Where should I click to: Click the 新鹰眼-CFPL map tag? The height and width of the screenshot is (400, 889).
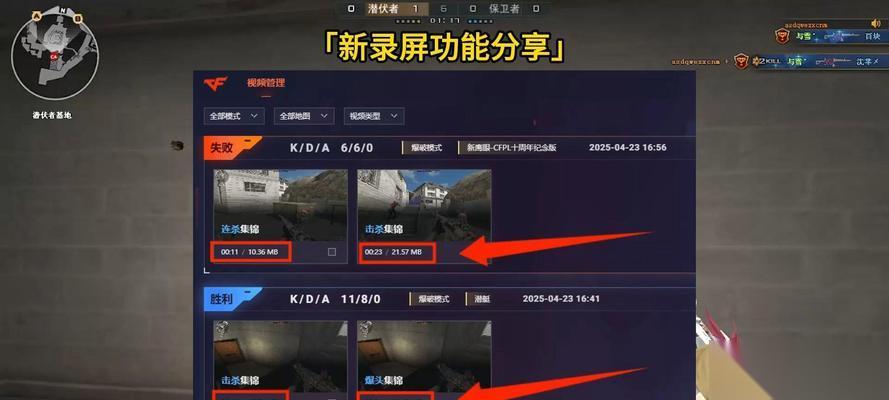coord(511,148)
